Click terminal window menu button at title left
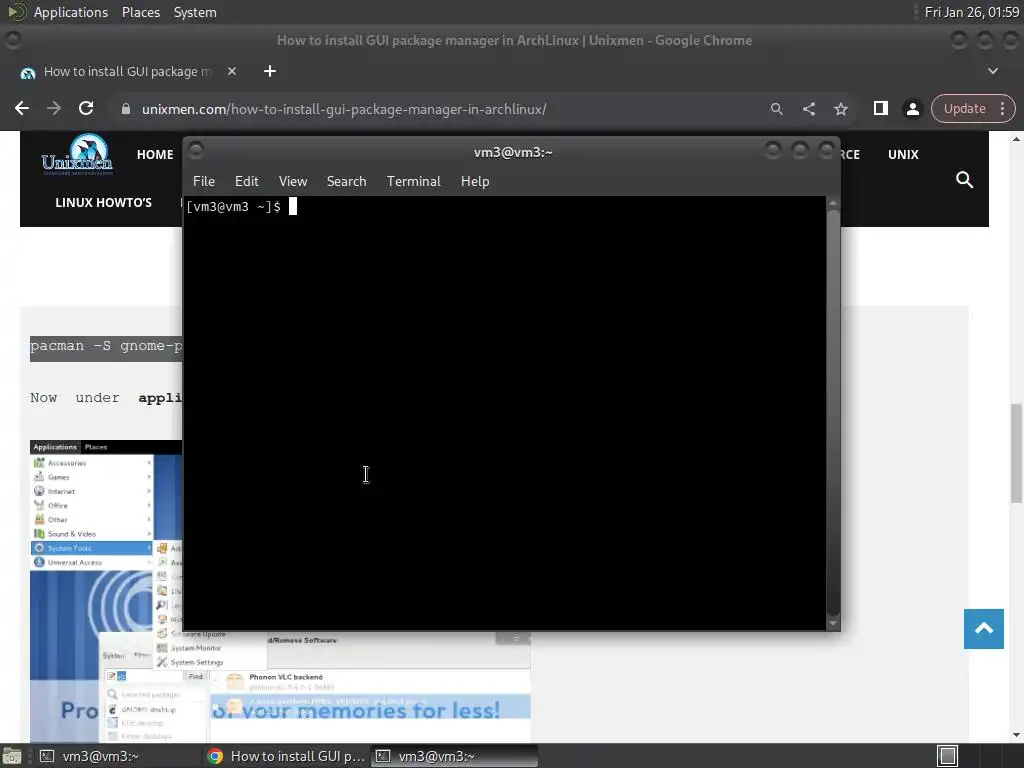 click(195, 151)
